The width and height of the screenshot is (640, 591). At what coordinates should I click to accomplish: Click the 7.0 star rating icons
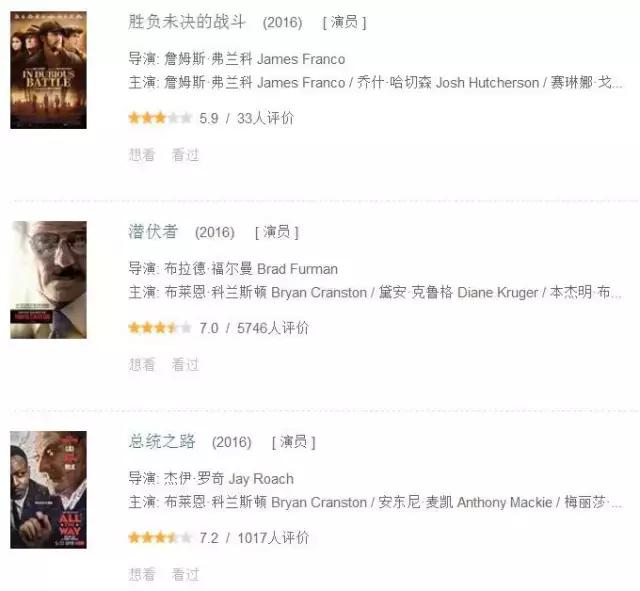[x=160, y=328]
